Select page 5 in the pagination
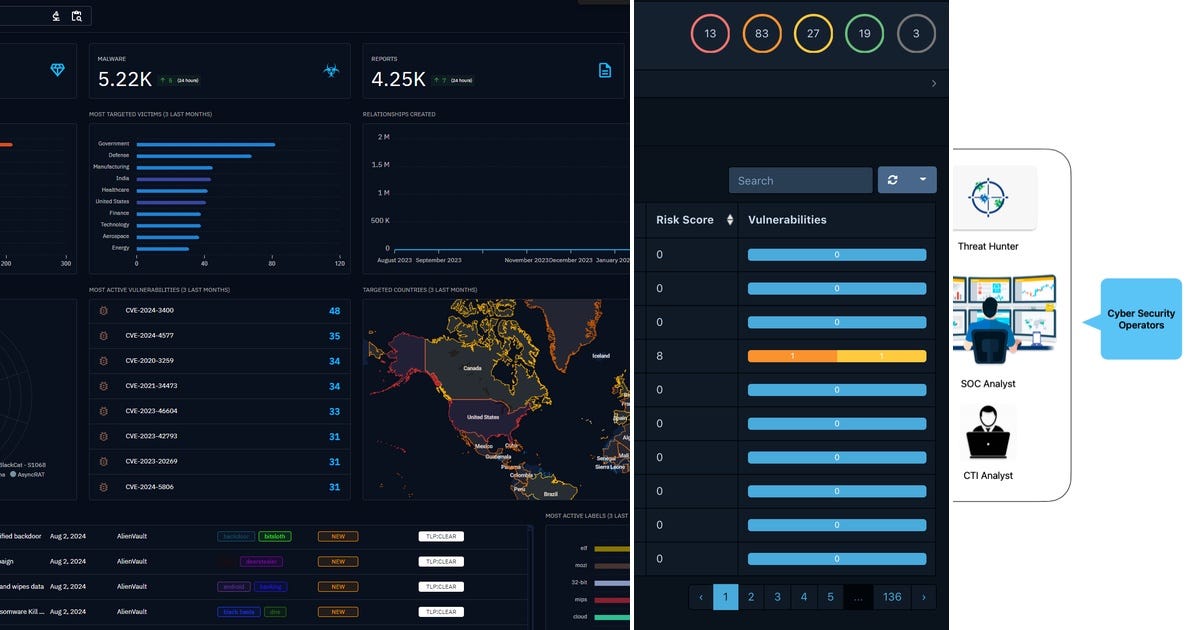Image resolution: width=1200 pixels, height=630 pixels. pyautogui.click(x=830, y=597)
